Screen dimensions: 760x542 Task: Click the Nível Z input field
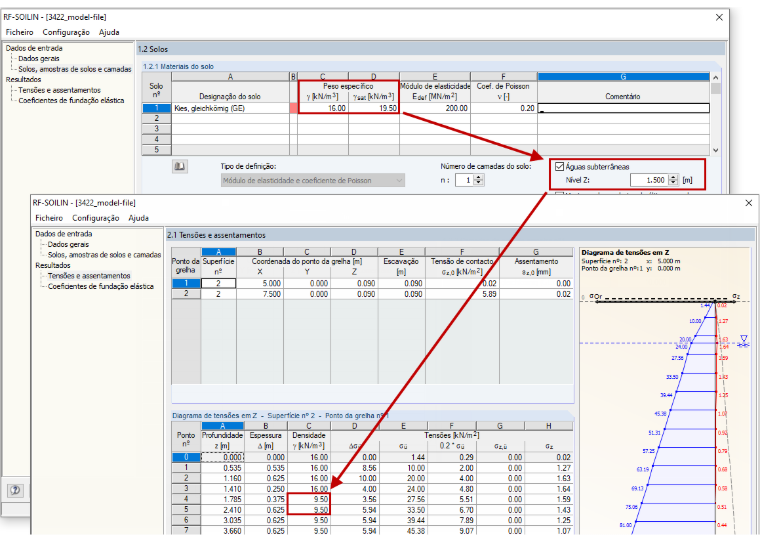point(649,180)
